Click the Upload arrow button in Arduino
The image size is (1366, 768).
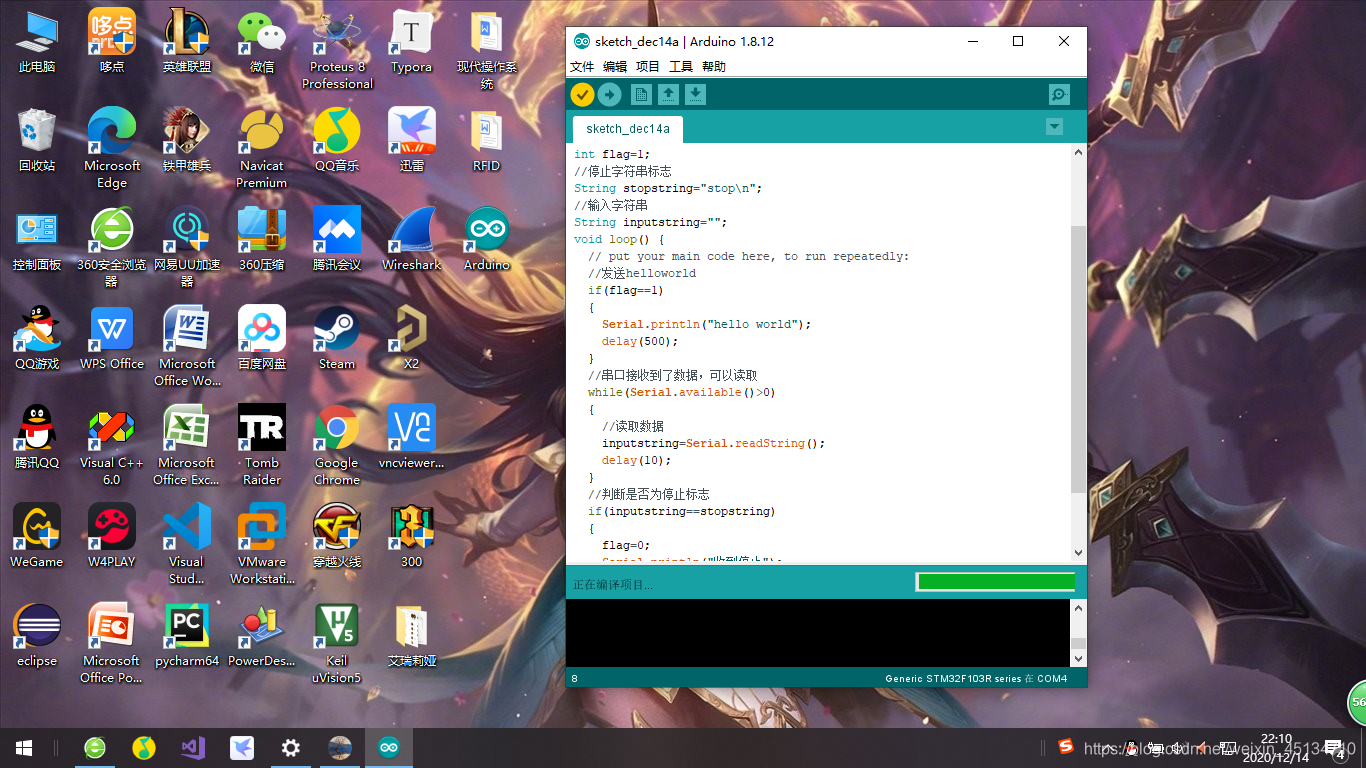tap(610, 94)
